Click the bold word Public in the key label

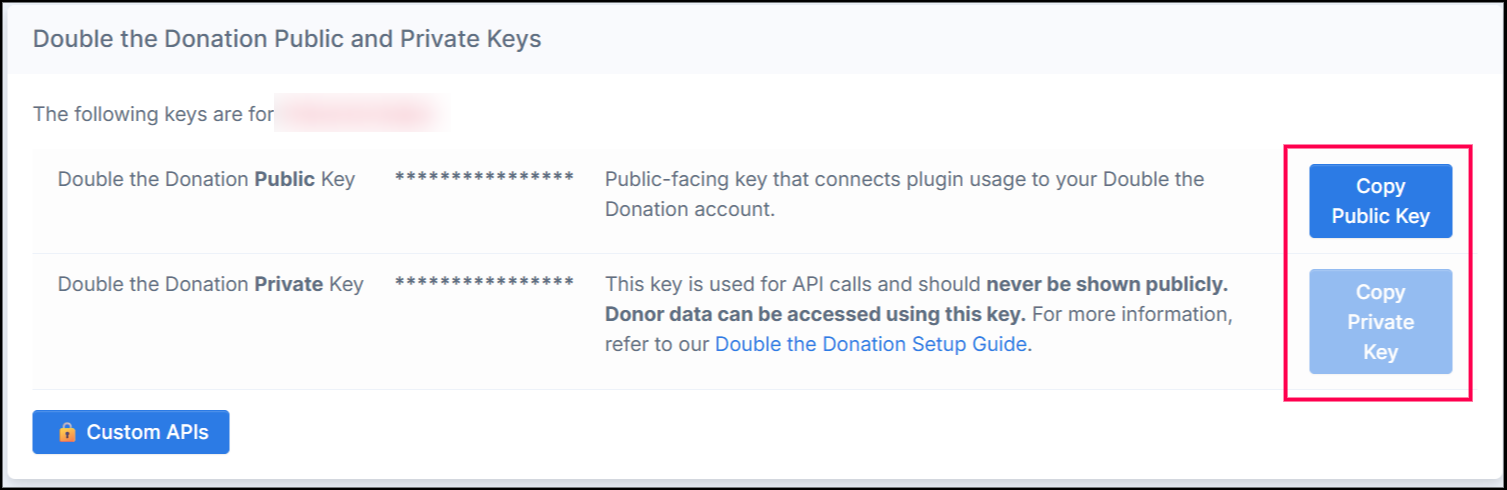pyautogui.click(x=285, y=180)
